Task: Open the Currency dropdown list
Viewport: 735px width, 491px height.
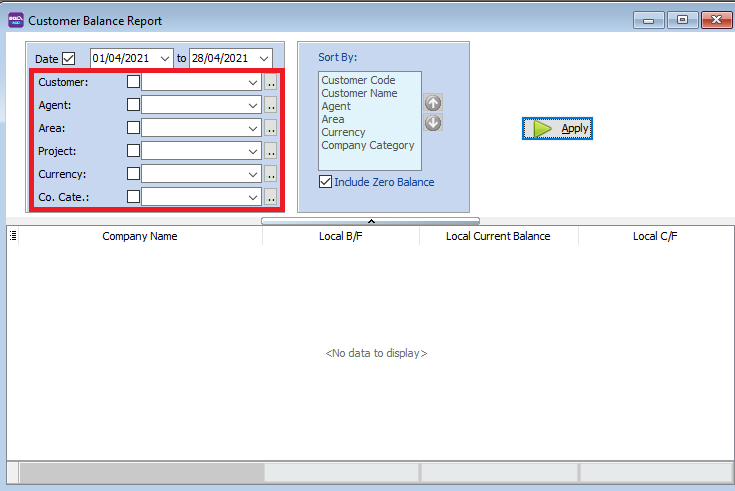Action: pyautogui.click(x=254, y=174)
